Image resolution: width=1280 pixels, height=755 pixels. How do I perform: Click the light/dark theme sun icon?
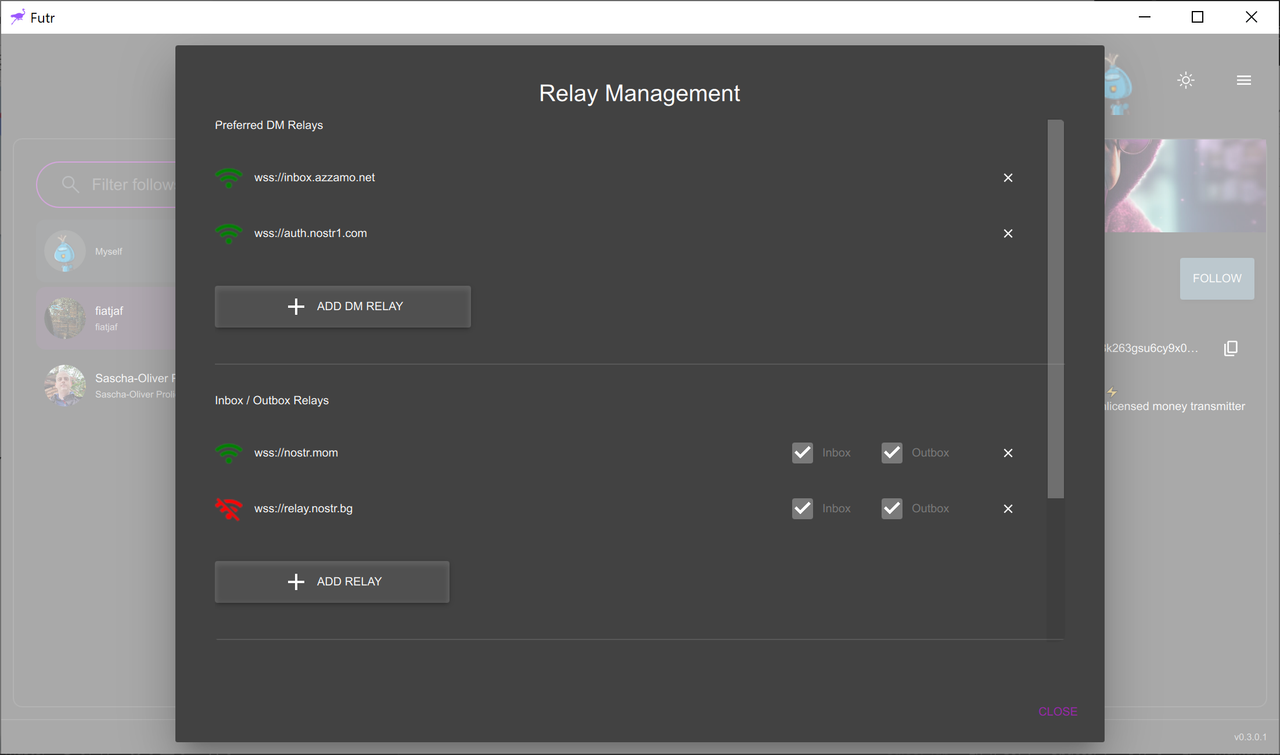coord(1186,80)
